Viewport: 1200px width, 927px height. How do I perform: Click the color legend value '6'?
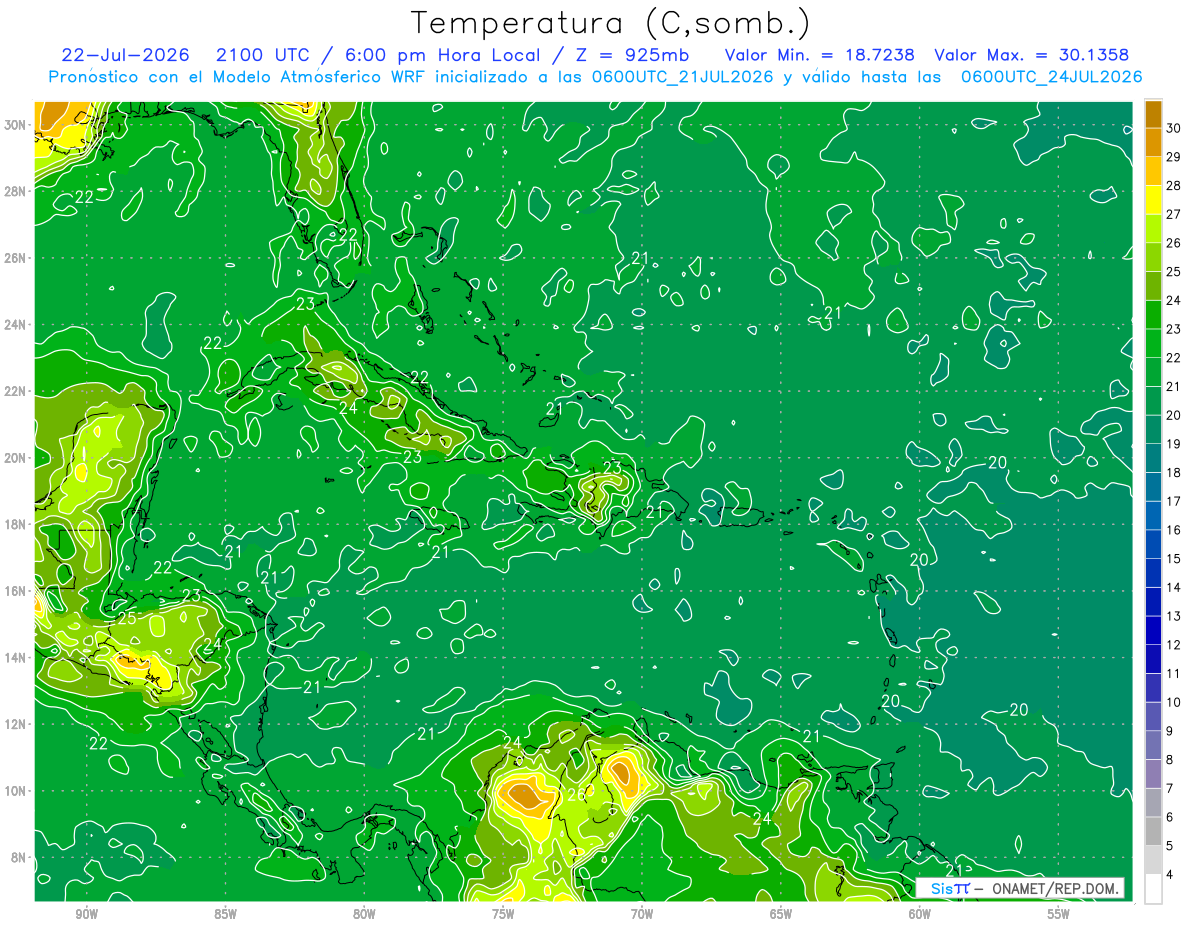coord(1171,818)
